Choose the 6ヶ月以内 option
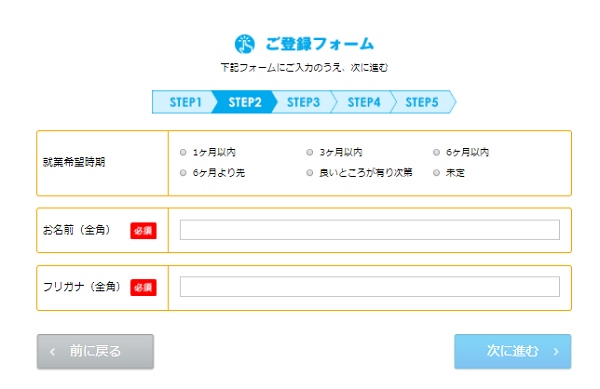 436,152
